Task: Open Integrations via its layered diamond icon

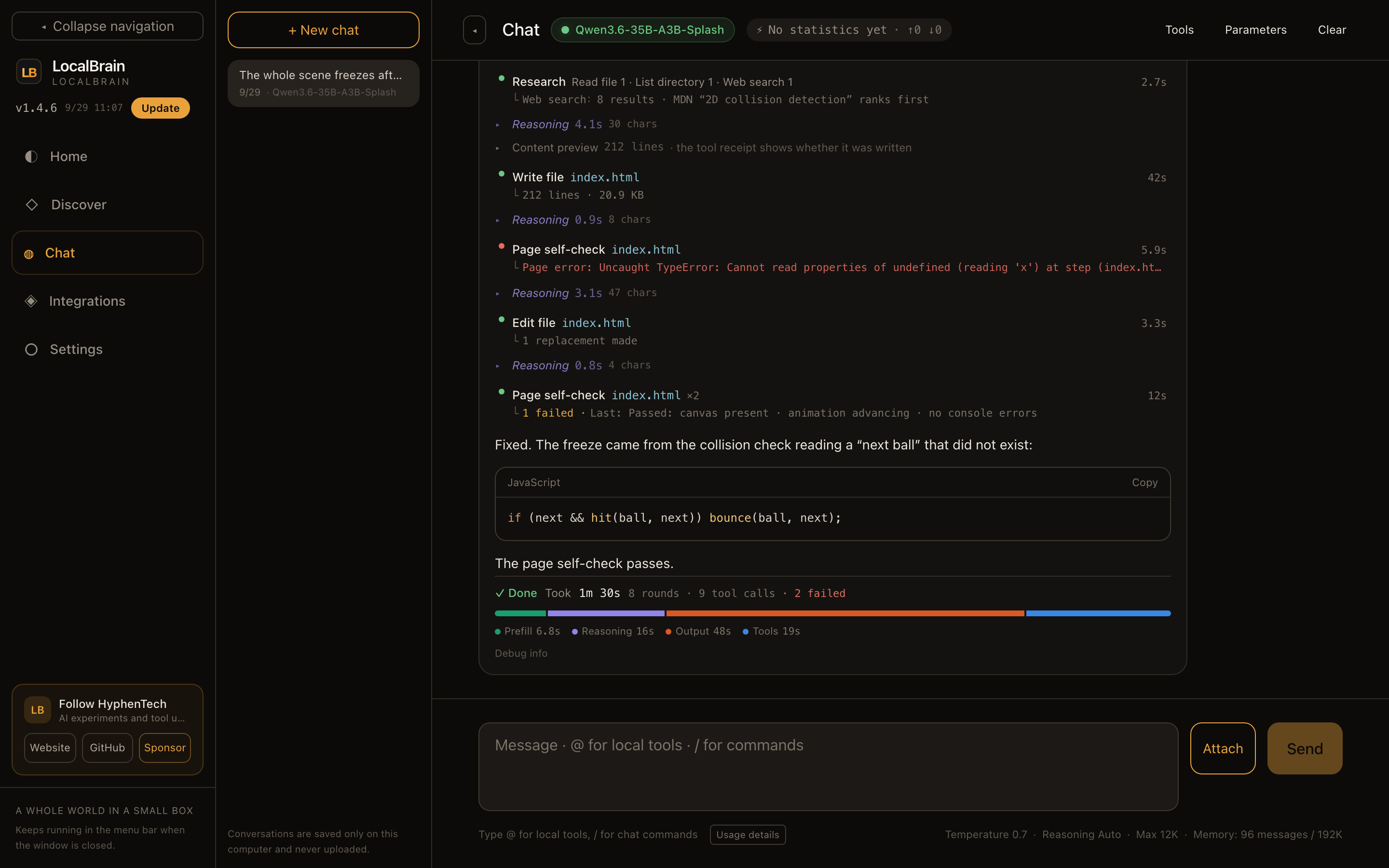Action: (x=31, y=301)
